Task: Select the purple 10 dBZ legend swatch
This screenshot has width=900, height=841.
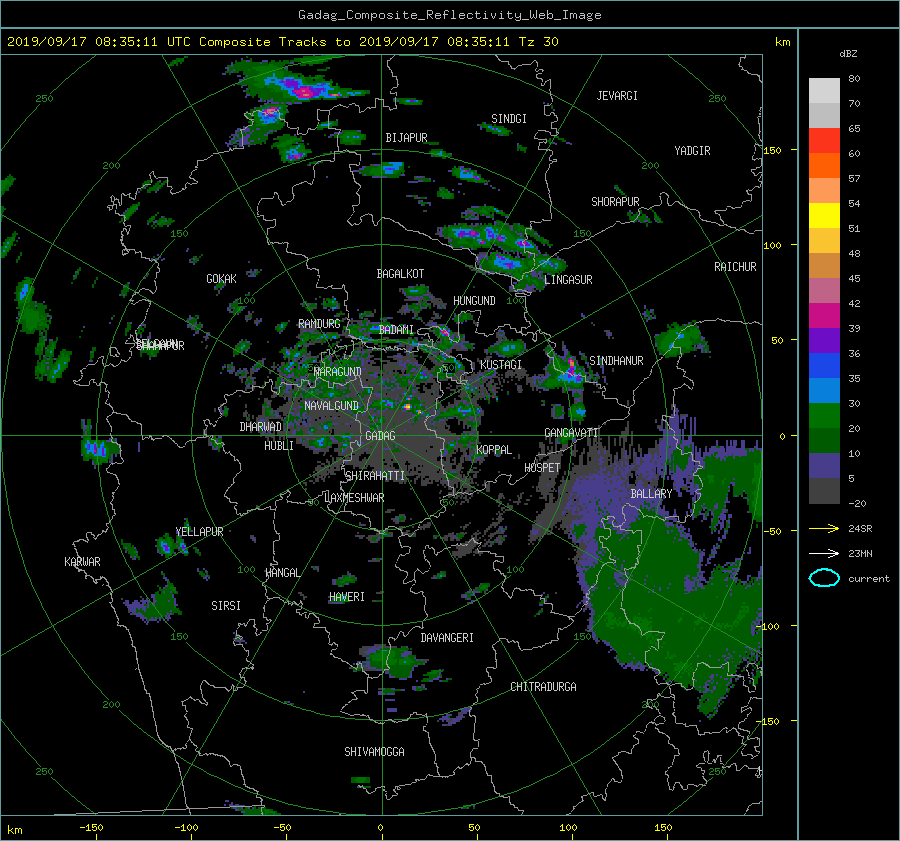Action: 824,465
